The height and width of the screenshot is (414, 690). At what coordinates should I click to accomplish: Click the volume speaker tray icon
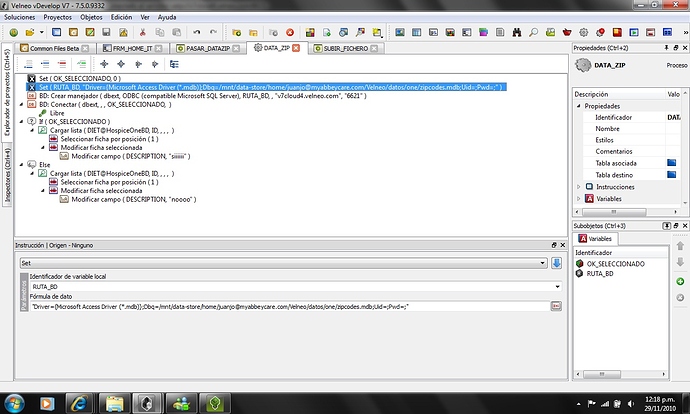point(631,403)
